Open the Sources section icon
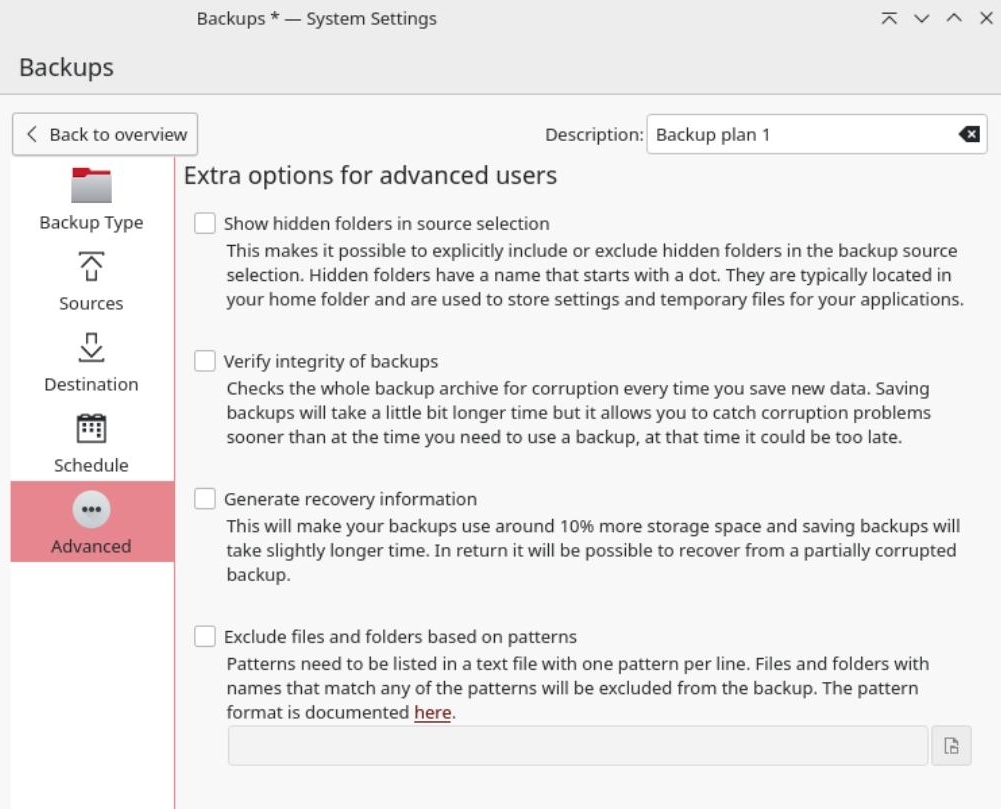The height and width of the screenshot is (809, 1001). (x=91, y=267)
